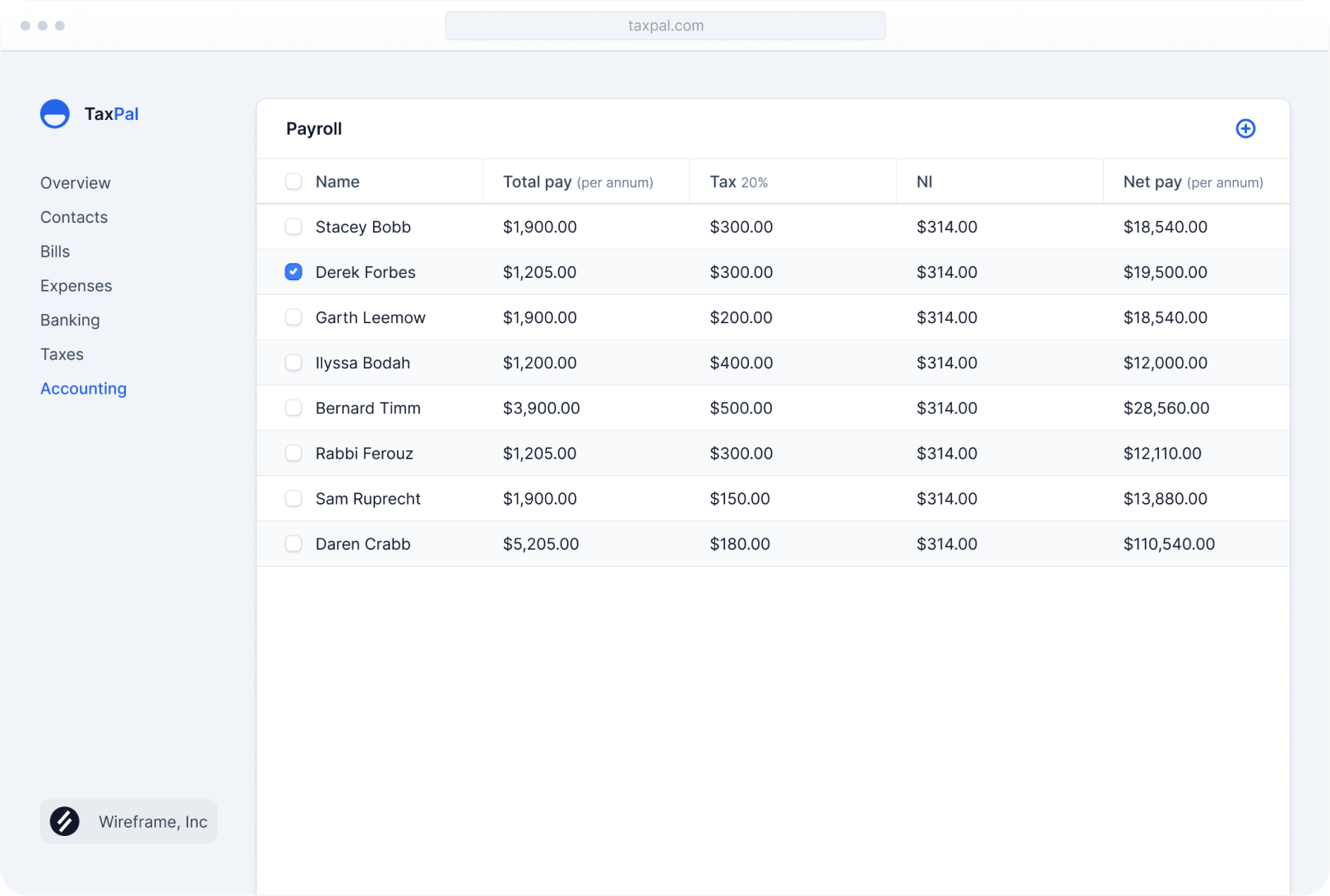Click the Wireframe, Inc company logo icon
Viewport: 1330px width, 896px height.
coord(65,821)
